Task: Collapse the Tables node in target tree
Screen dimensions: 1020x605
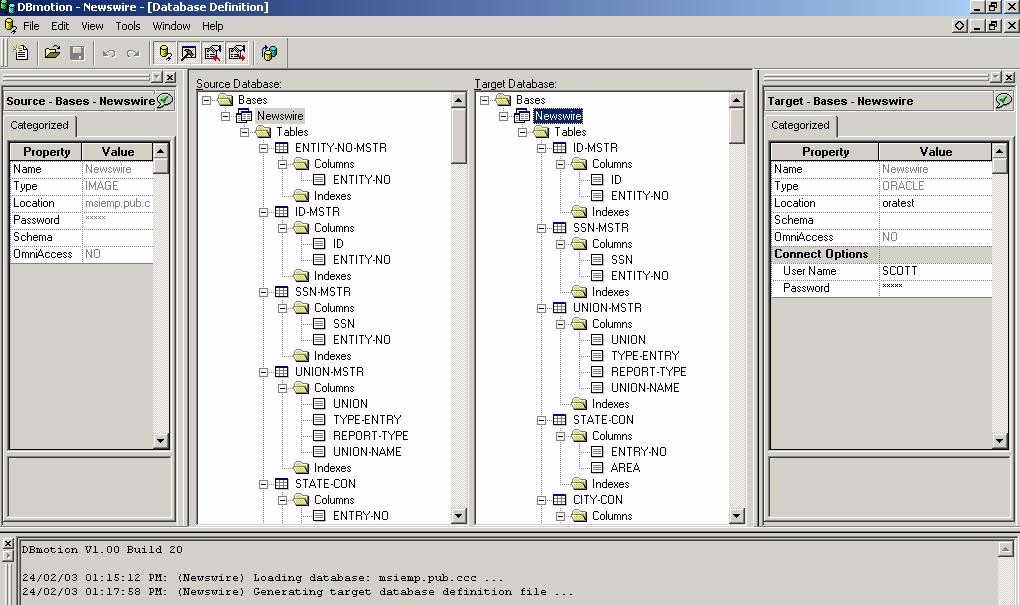Action: pos(522,132)
